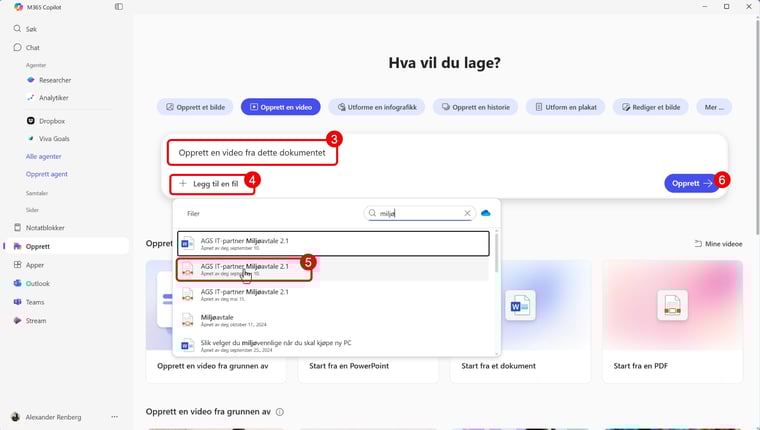Open Apper in the sidebar
This screenshot has height=430, width=760.
pos(29,265)
